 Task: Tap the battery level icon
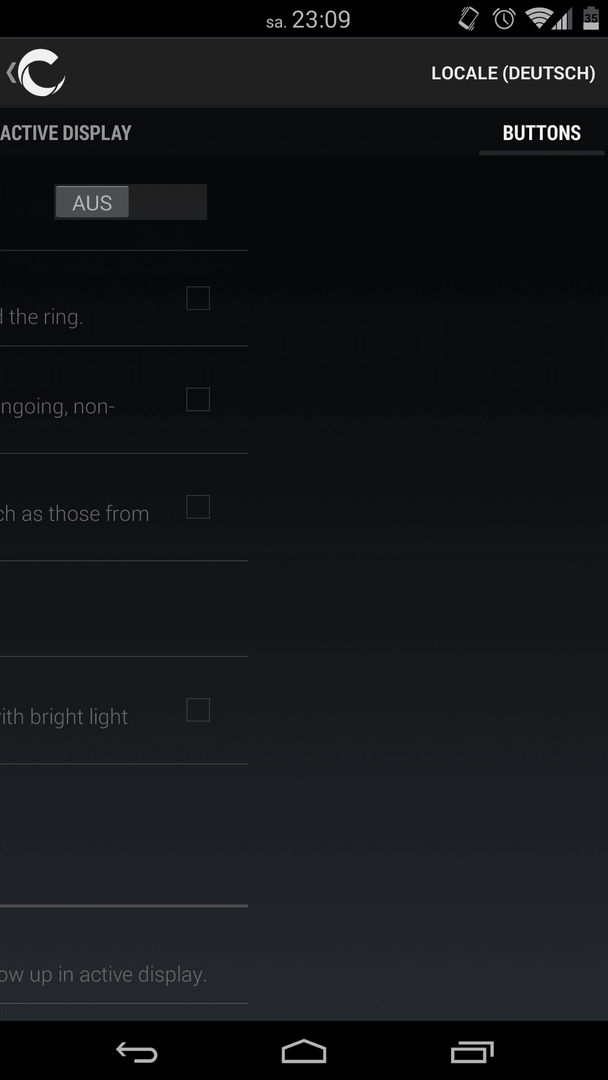click(591, 19)
